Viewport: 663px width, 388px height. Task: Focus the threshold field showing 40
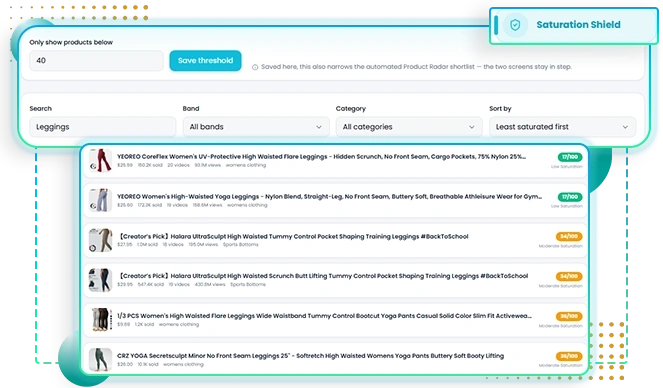click(x=96, y=60)
